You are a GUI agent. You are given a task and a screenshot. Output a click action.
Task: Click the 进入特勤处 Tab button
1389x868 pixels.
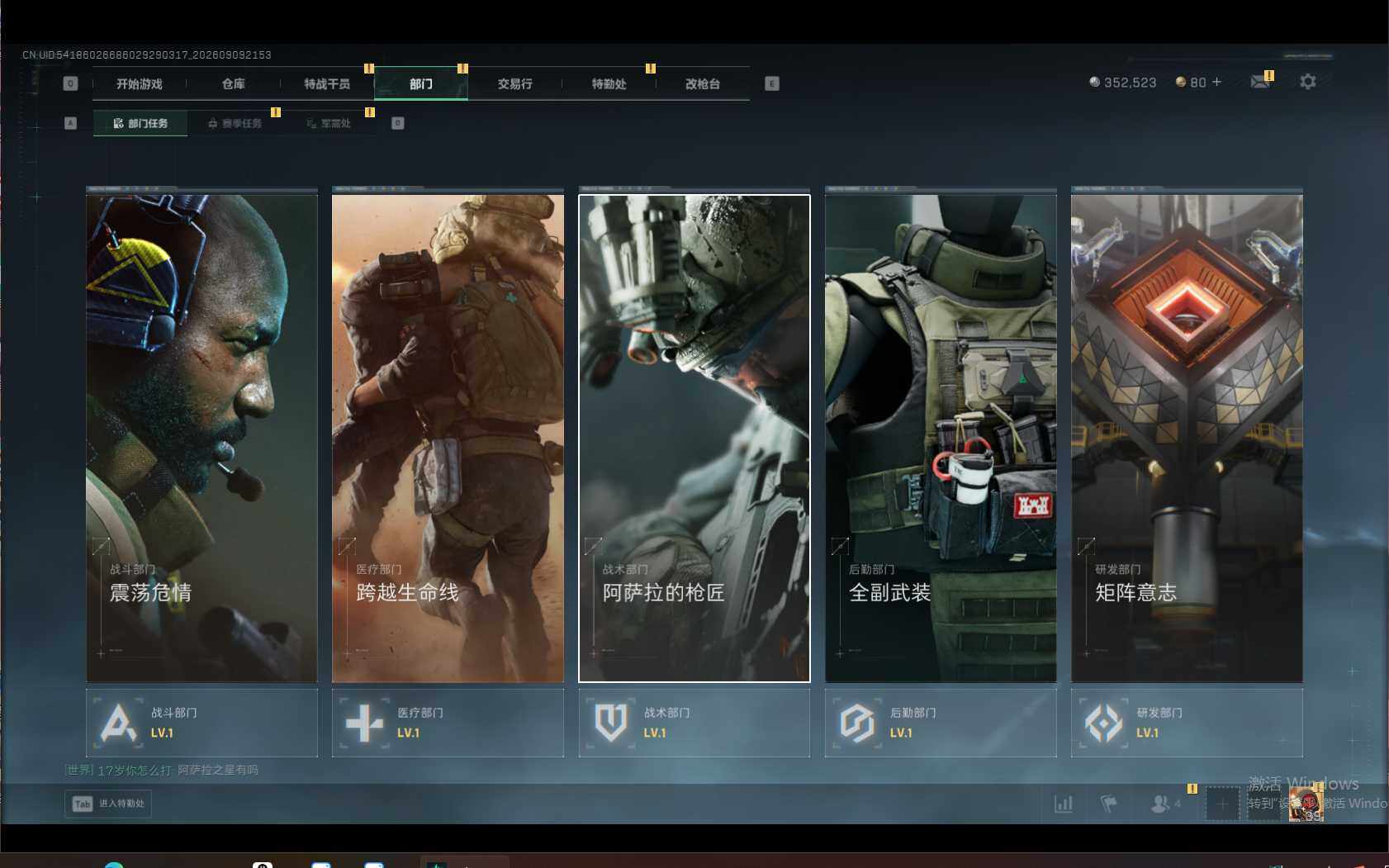[x=108, y=804]
